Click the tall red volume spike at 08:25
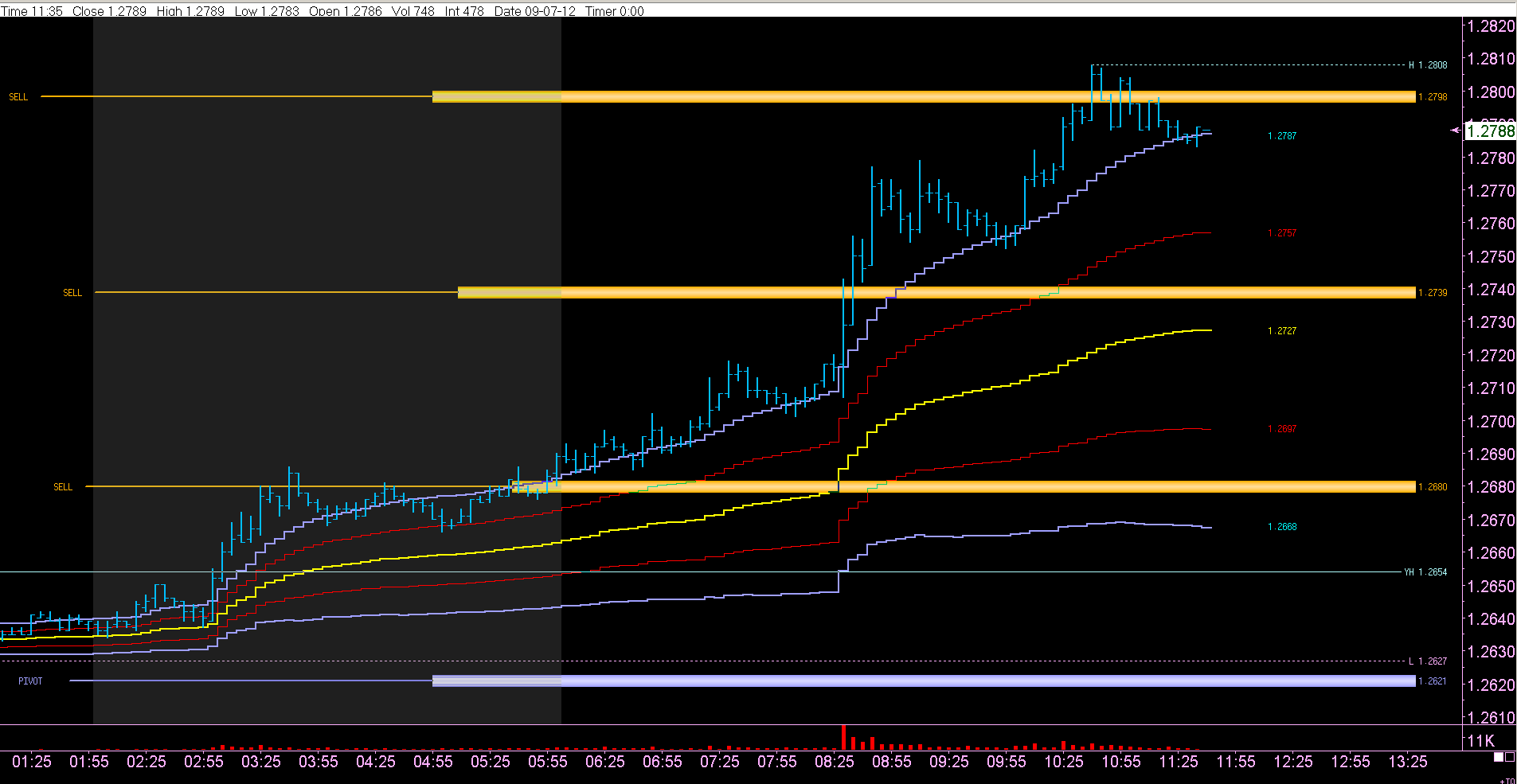The width and height of the screenshot is (1517, 784). click(843, 737)
